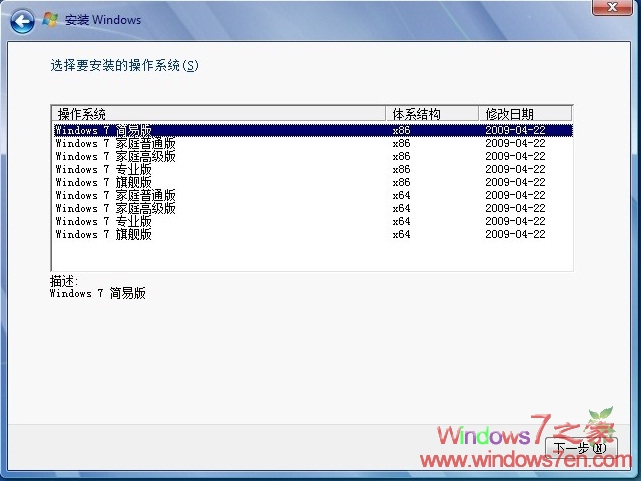This screenshot has width=641, height=481.
Task: Select x86 Windows 7 专业版 row
Action: (312, 170)
